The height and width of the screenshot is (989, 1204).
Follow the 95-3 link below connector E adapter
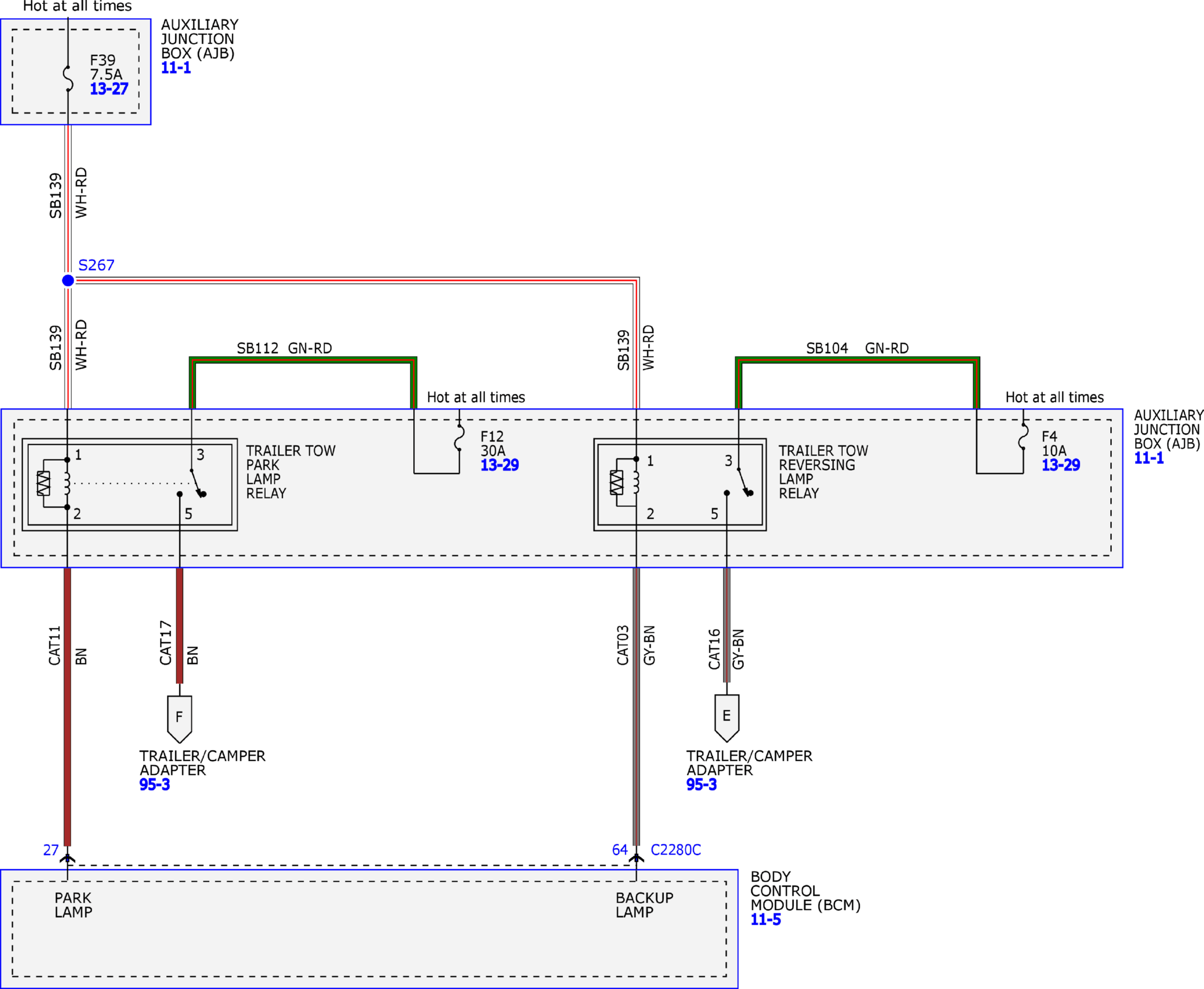(701, 784)
